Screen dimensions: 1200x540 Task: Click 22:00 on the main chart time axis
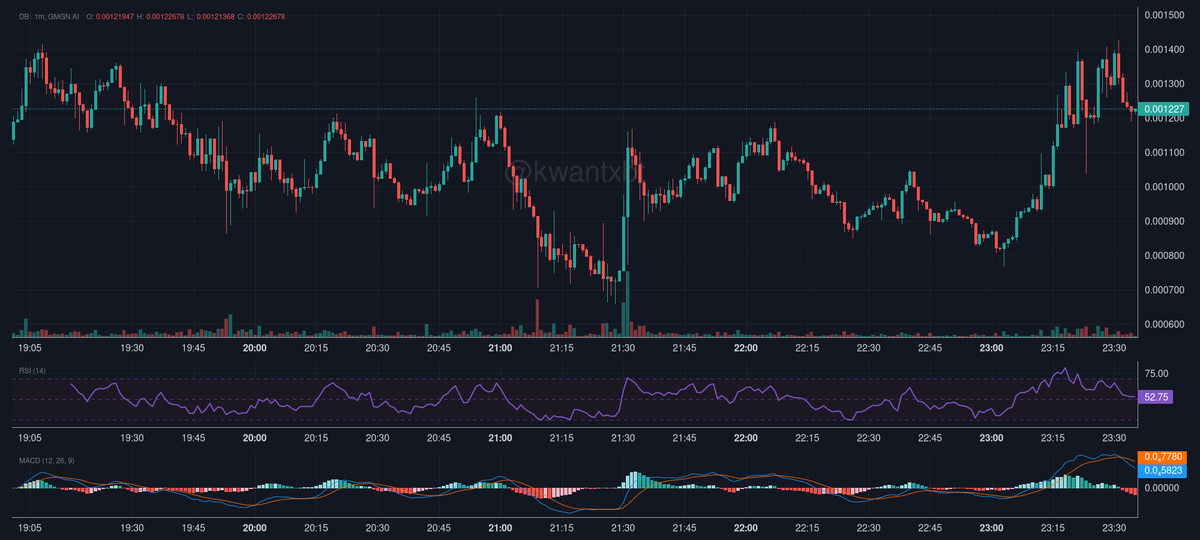745,348
